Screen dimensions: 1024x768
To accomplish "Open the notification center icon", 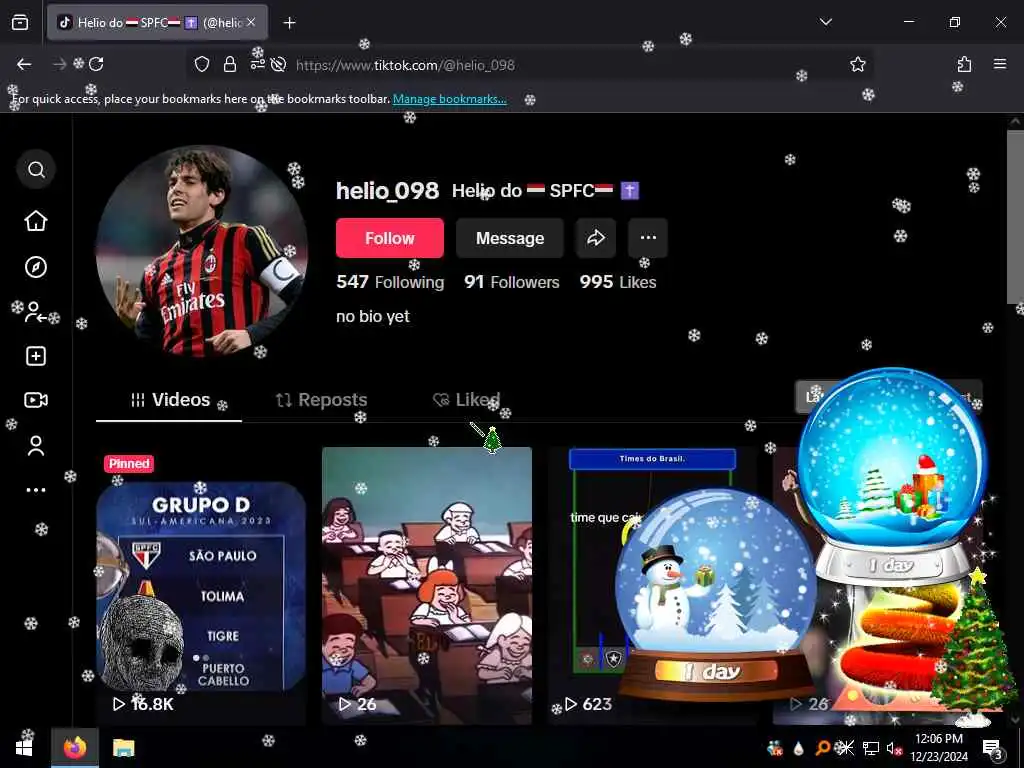I will [x=992, y=748].
